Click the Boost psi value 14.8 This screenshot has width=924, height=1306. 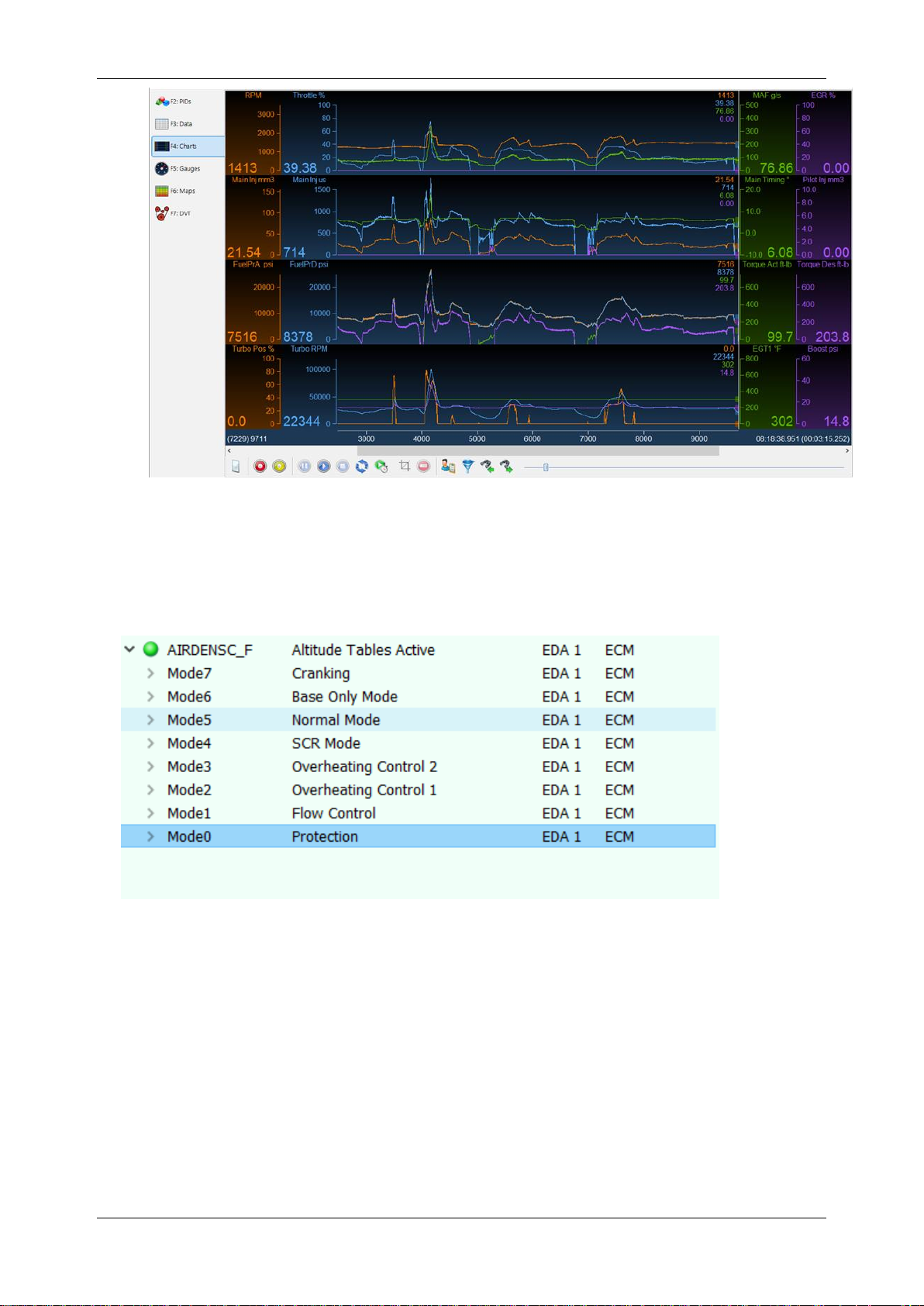[x=836, y=421]
